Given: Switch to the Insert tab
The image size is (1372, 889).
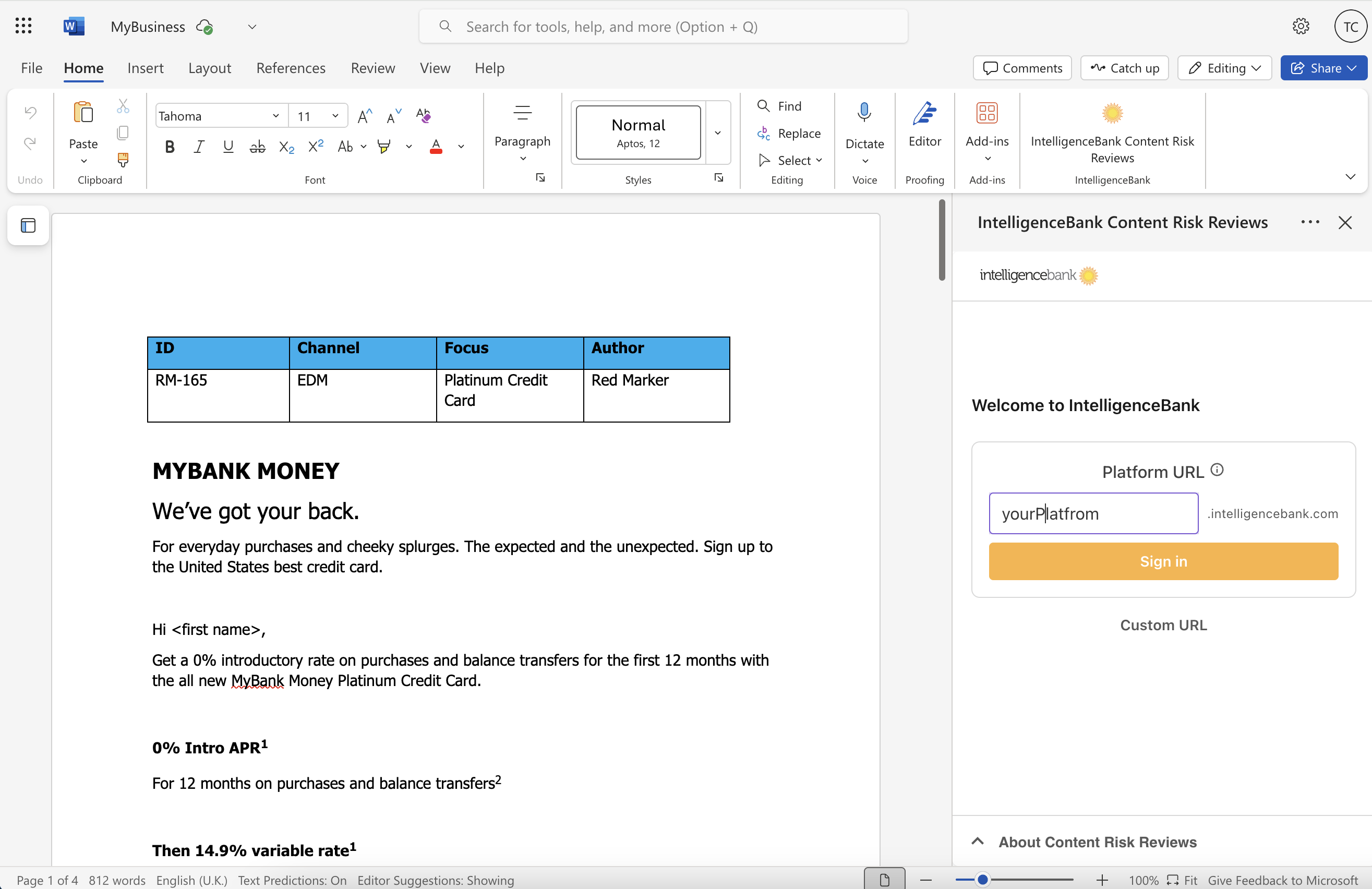Looking at the screenshot, I should [x=145, y=68].
